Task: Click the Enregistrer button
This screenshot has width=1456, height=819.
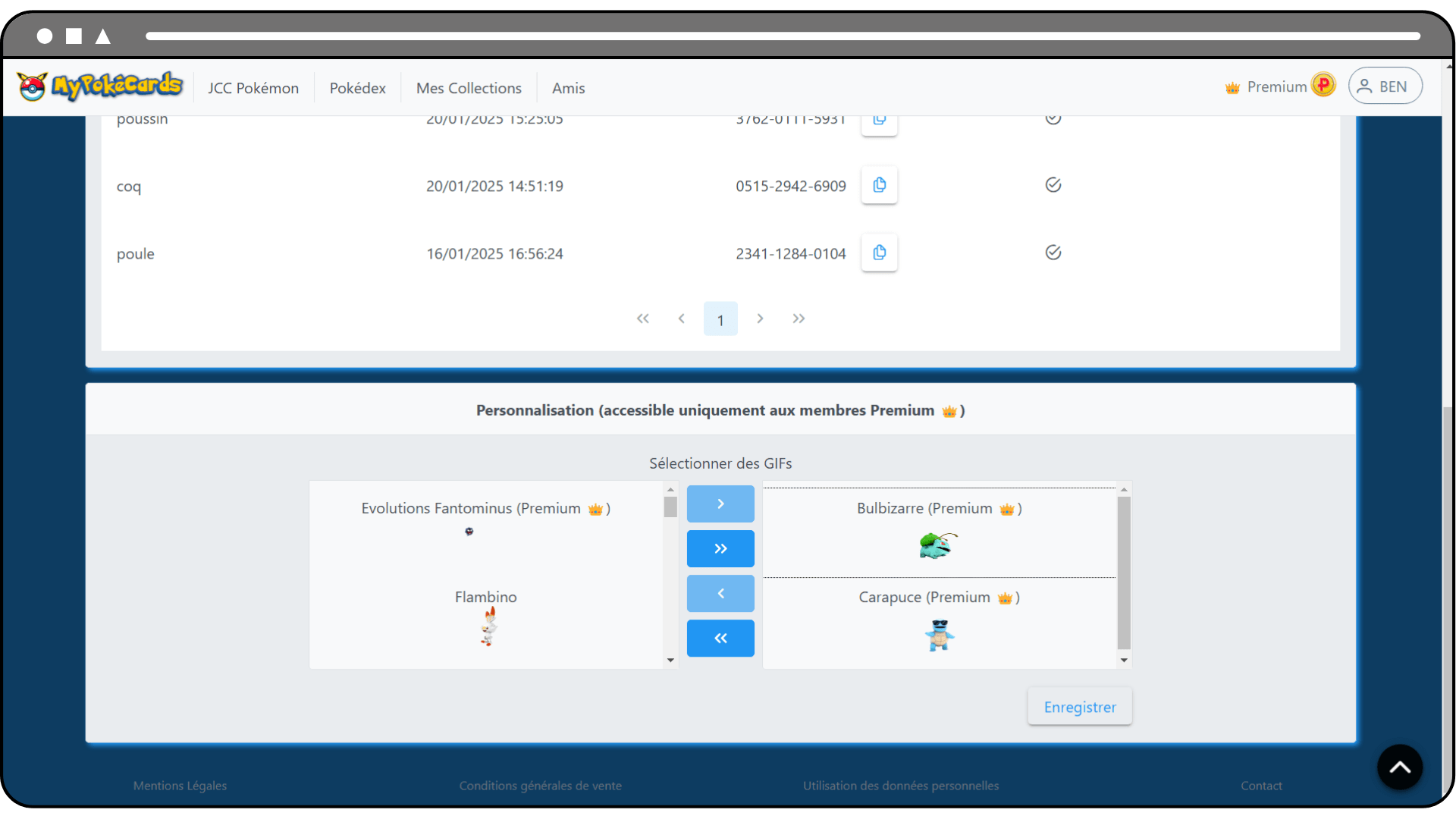Action: tap(1079, 707)
